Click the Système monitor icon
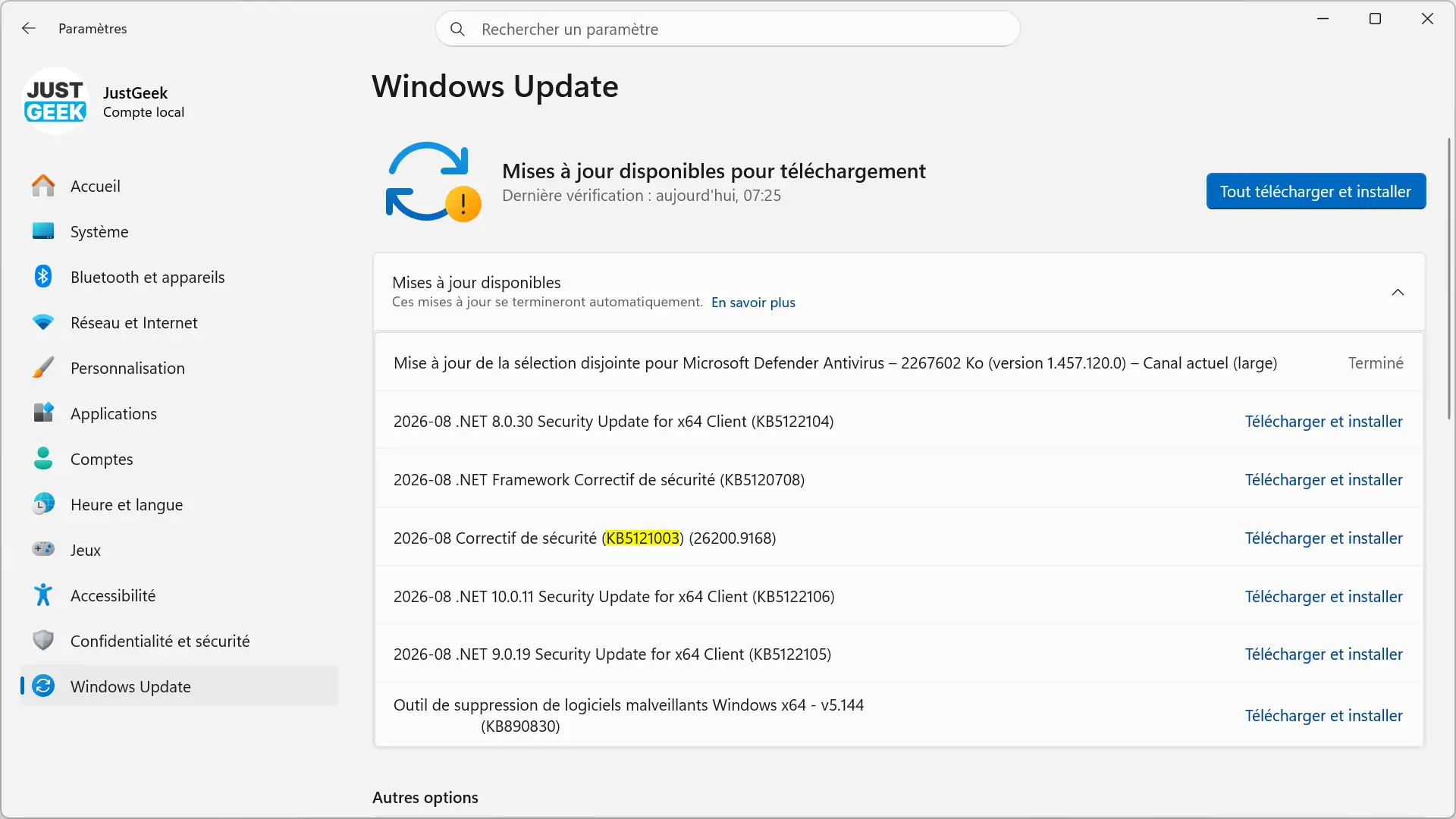Image resolution: width=1456 pixels, height=819 pixels. (43, 231)
